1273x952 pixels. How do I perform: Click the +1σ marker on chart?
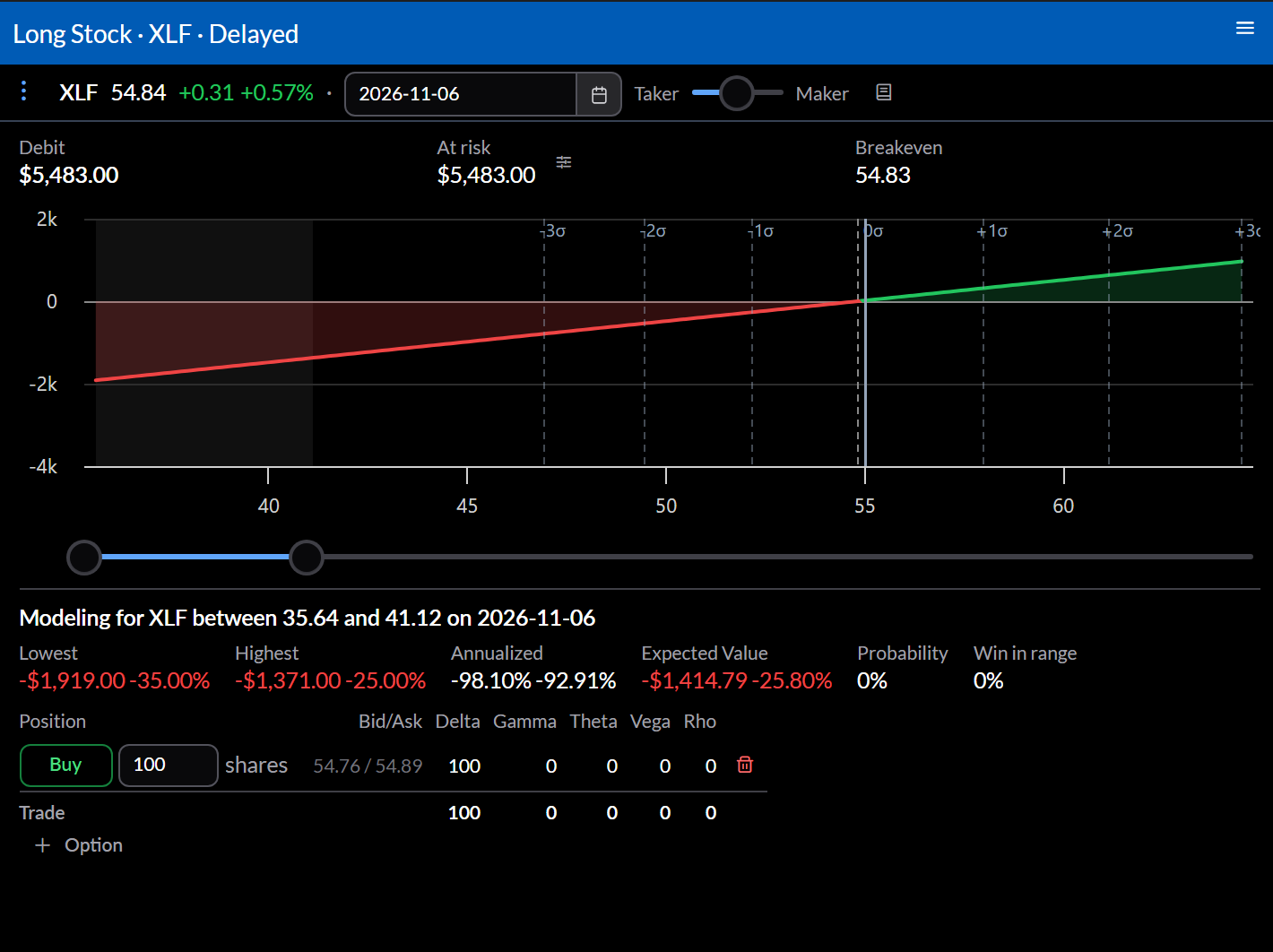(x=992, y=231)
